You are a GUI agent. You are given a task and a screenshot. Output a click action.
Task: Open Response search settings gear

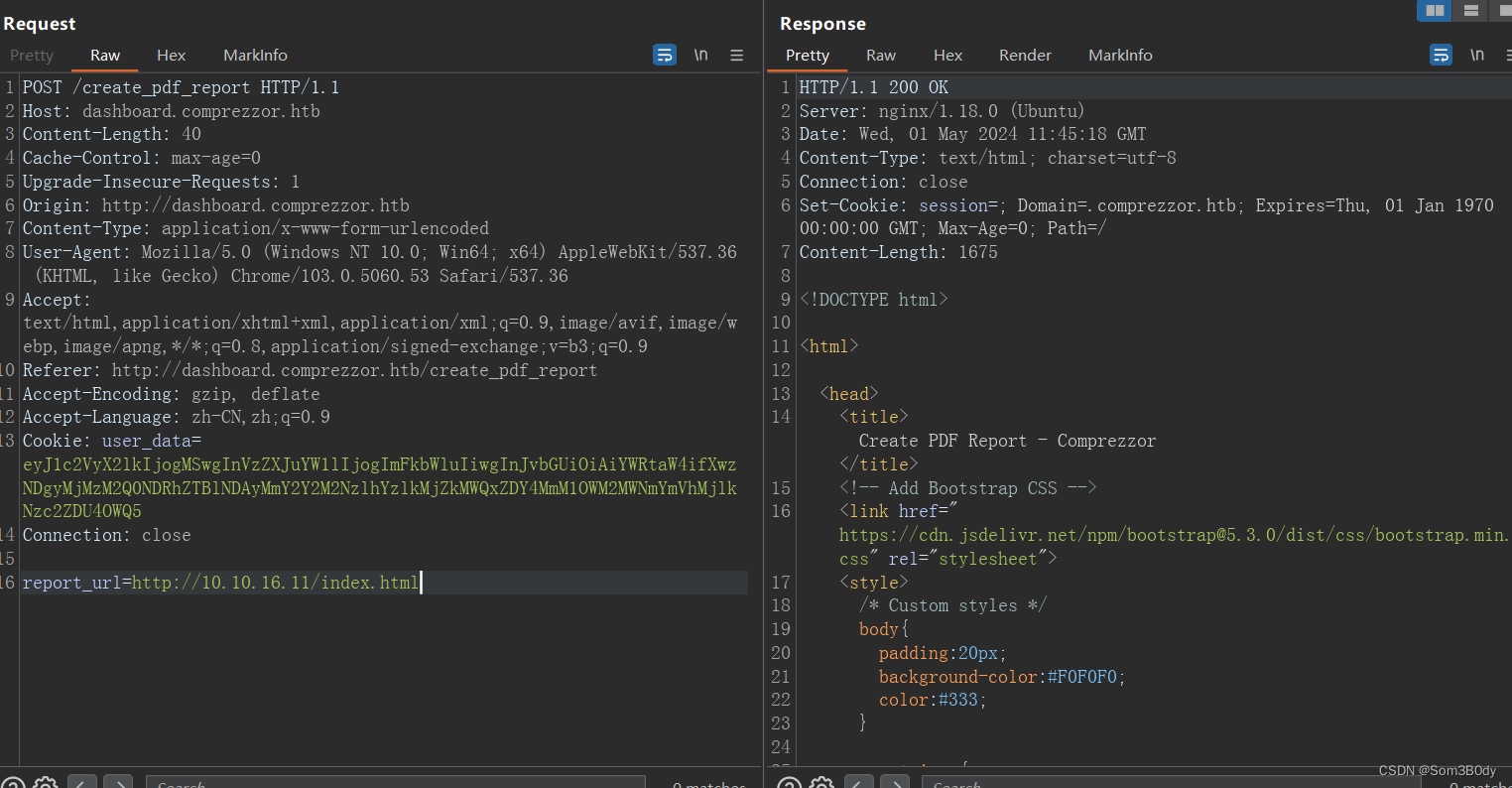click(821, 782)
